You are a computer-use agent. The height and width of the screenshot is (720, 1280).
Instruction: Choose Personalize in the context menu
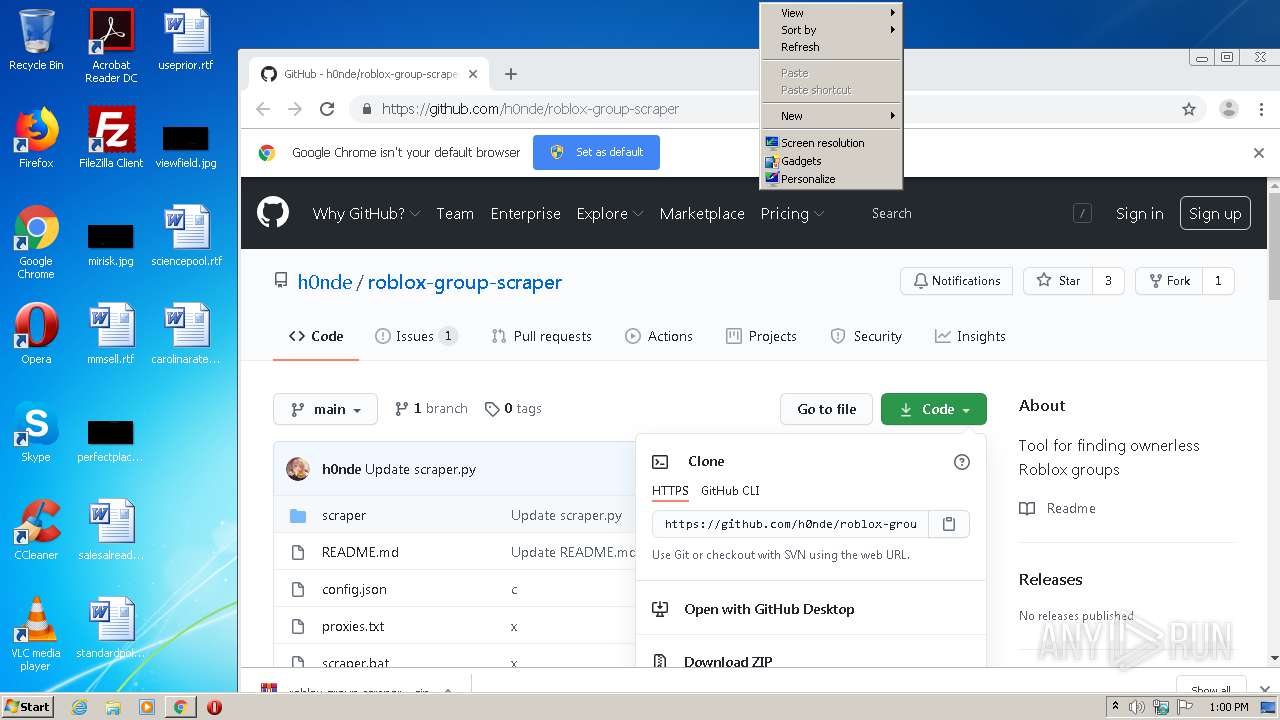831,179
